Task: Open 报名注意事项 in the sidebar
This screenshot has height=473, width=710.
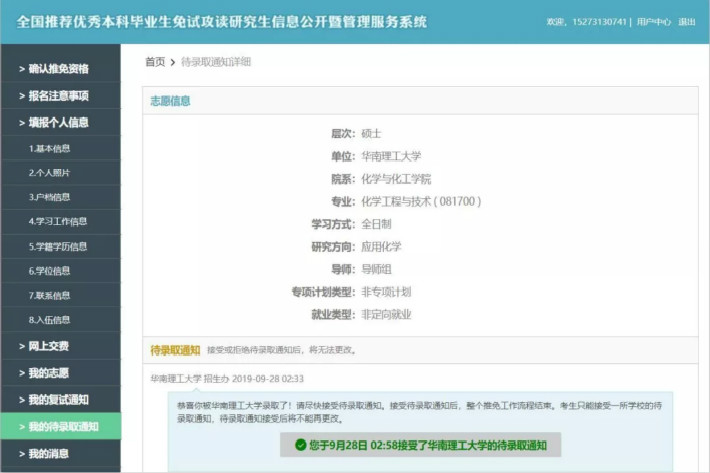Action: click(58, 96)
